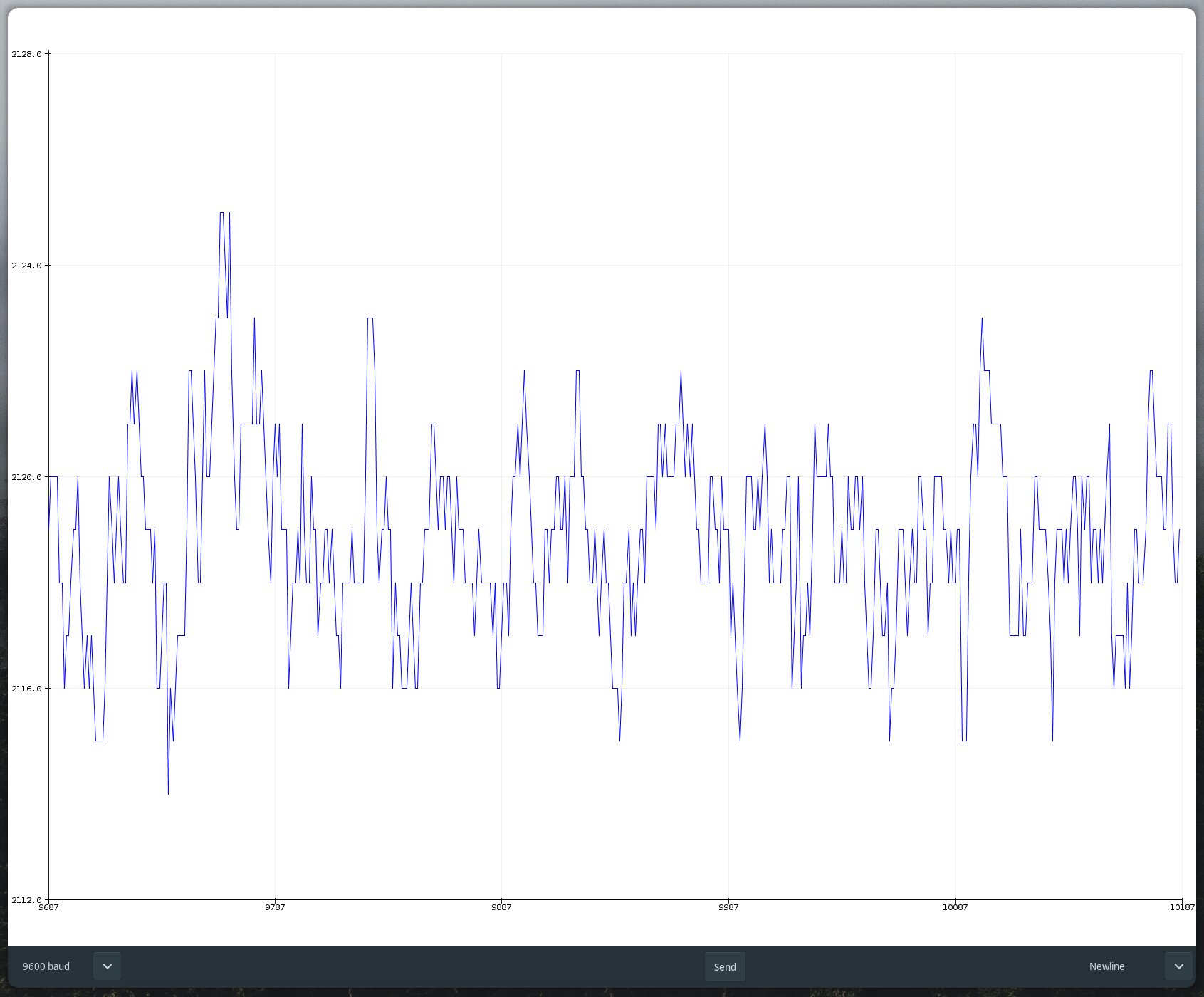Click the 2124.0 y-axis label
Screen dimensions: 1204x997
click(x=26, y=266)
